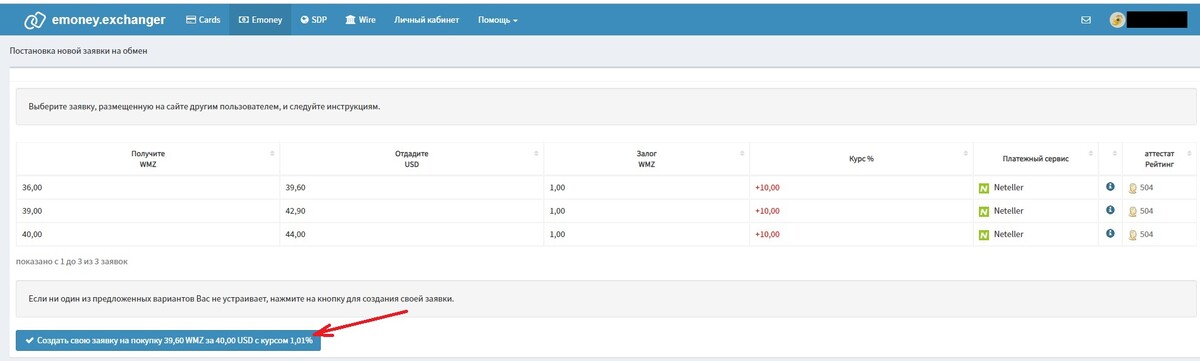Click the user avatar icon in header
The width and height of the screenshot is (1200, 361).
[x=1117, y=20]
